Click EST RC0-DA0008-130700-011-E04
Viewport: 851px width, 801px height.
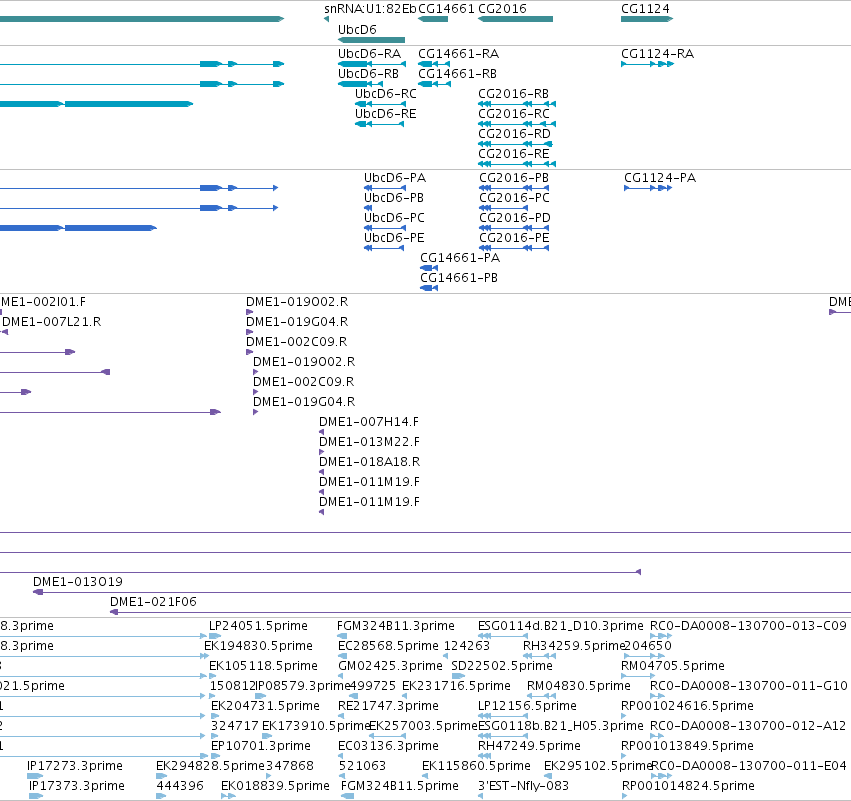point(662,777)
